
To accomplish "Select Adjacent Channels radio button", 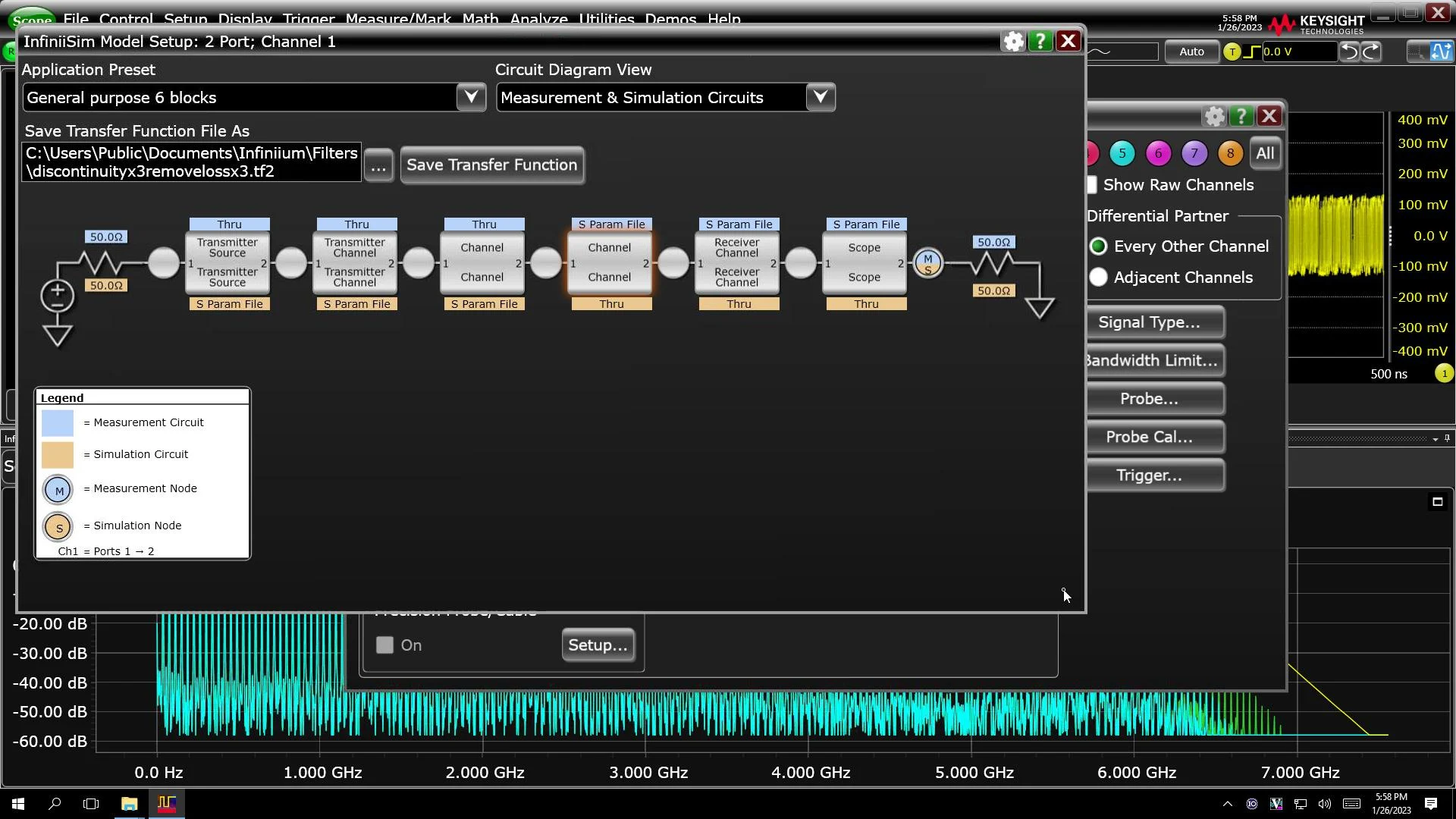I will click(1098, 278).
